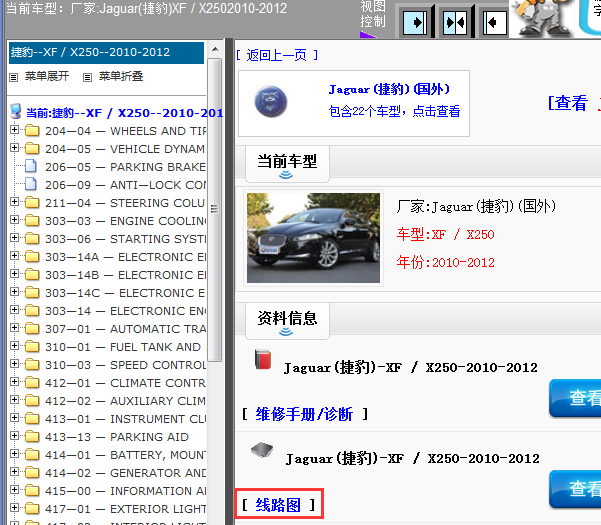Open the 当前:捷豹--XF root tree item
Image resolution: width=601 pixels, height=525 pixels.
coord(125,113)
